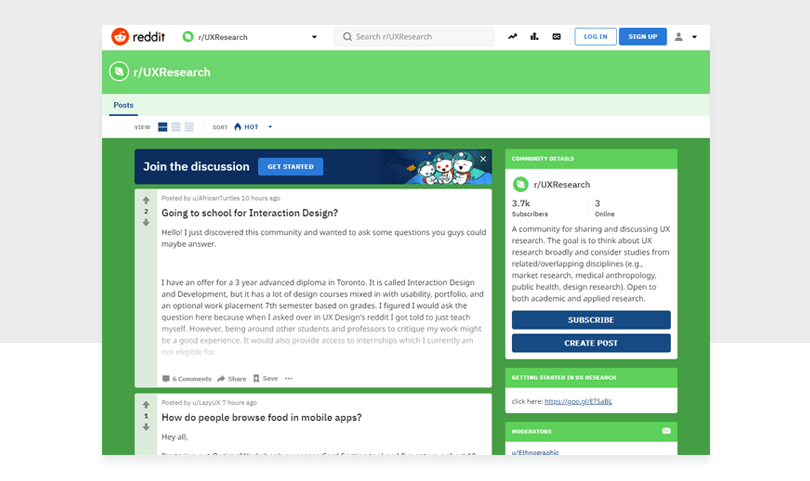The height and width of the screenshot is (481, 810).
Task: Downvote the mobile apps food post
Action: click(x=146, y=427)
